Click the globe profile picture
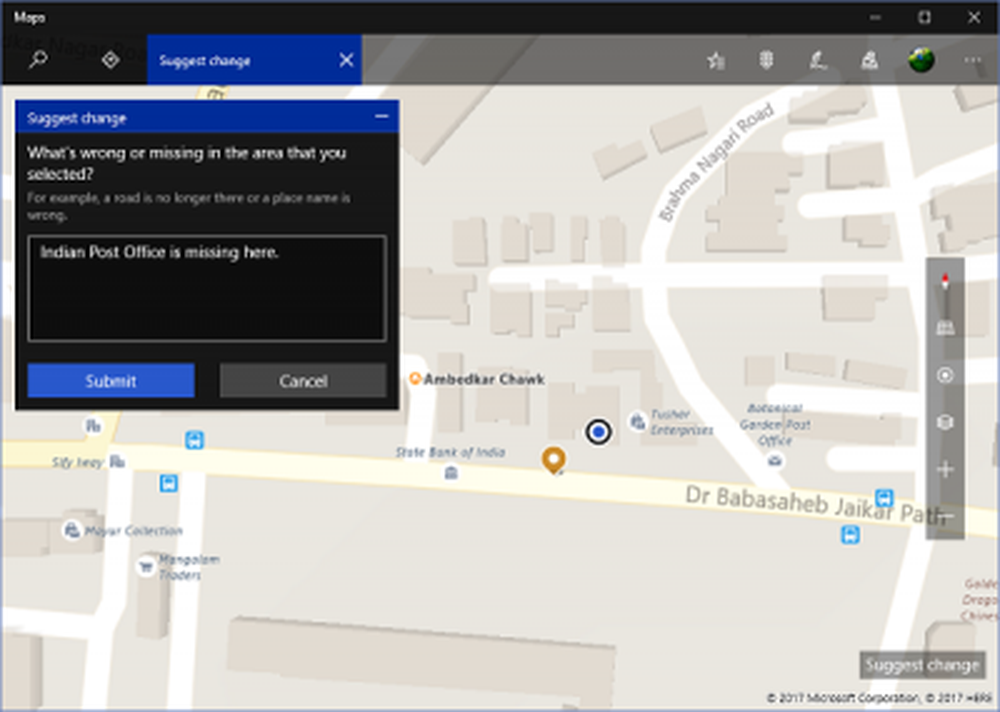Image resolution: width=1000 pixels, height=712 pixels. [x=921, y=60]
